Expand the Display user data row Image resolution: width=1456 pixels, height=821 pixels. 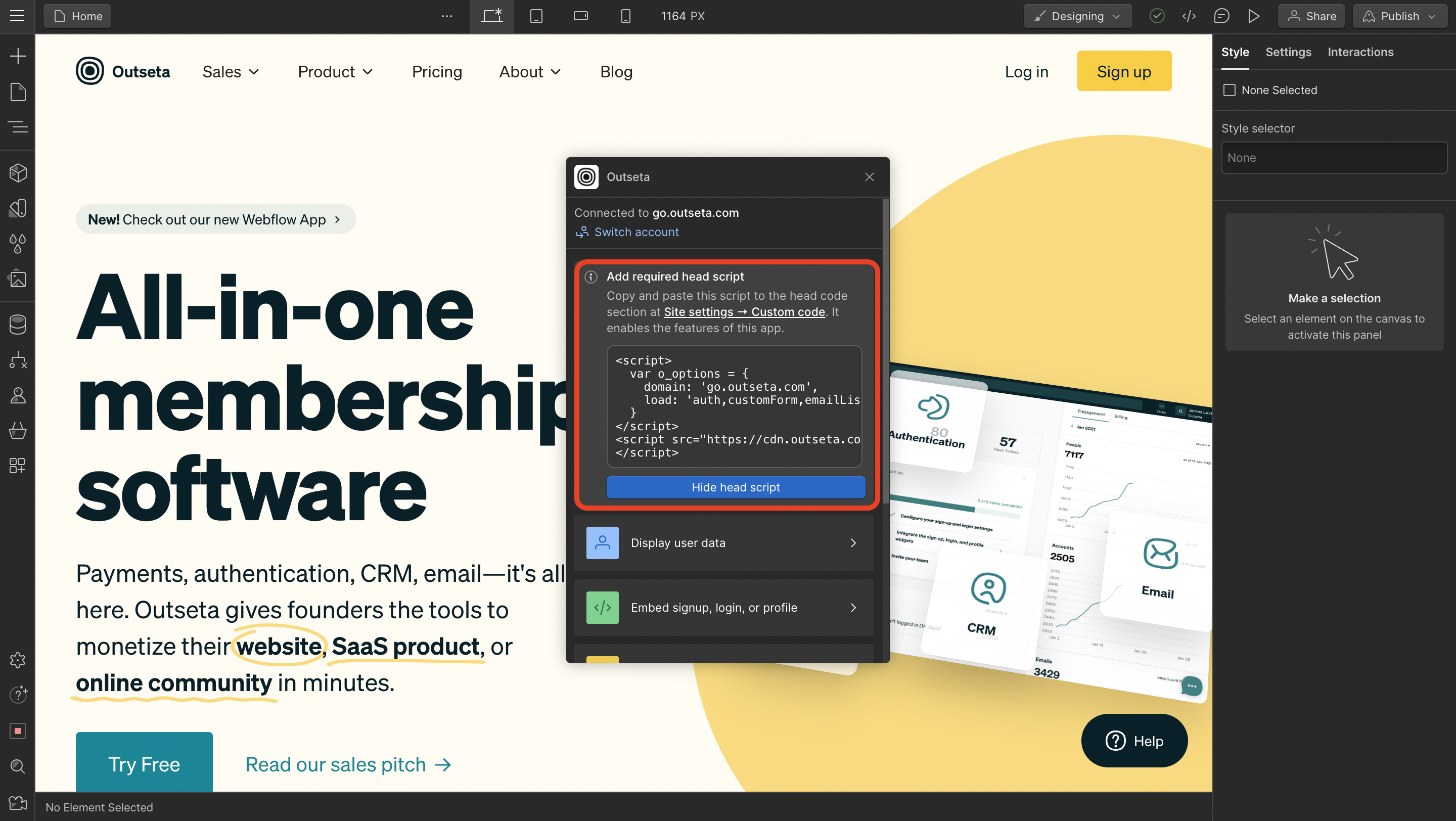click(x=723, y=542)
